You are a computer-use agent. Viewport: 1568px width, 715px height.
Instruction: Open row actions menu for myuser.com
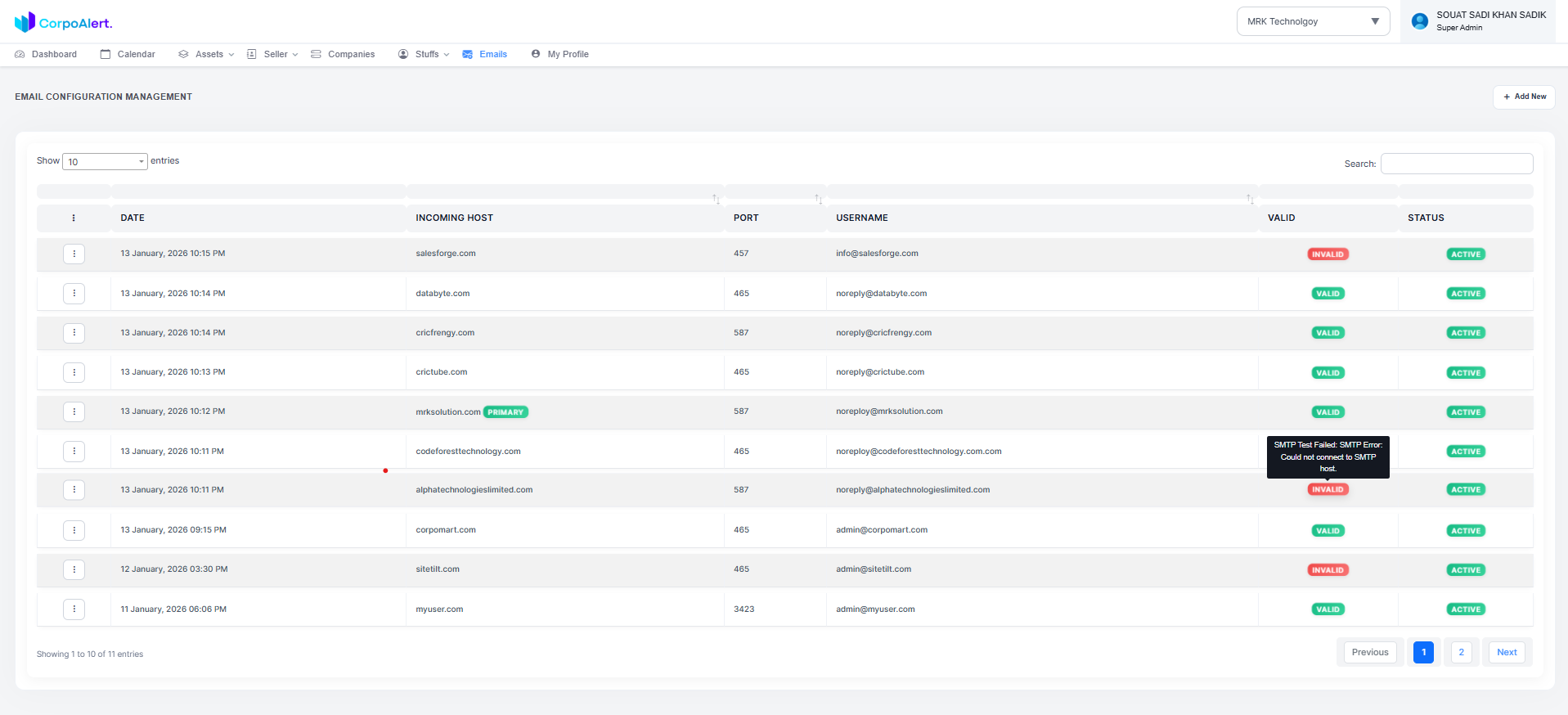[74, 609]
